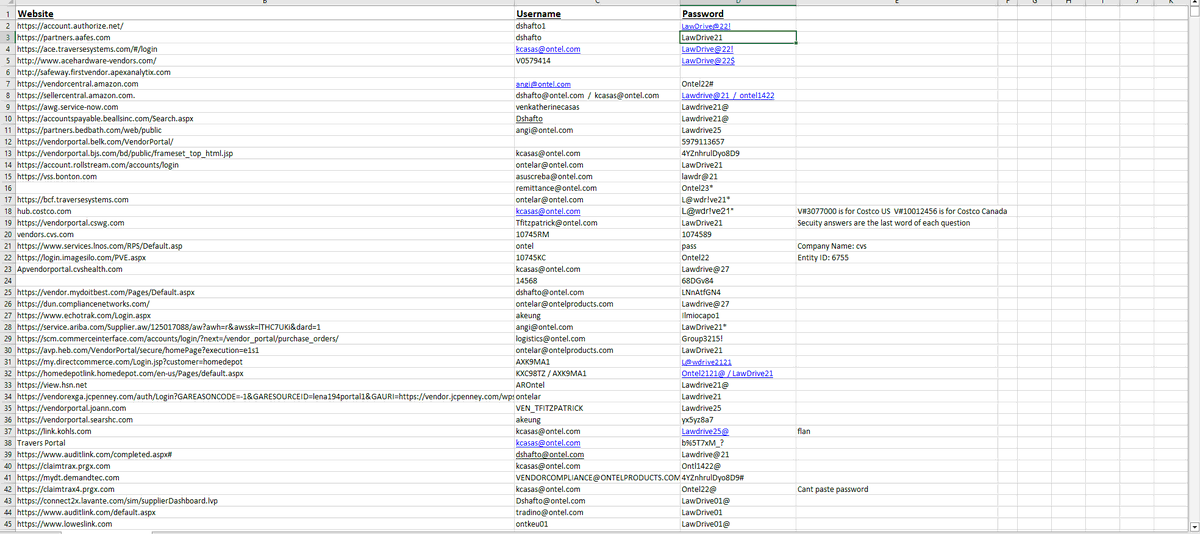Screen dimensions: 1200x534
Task: Select the Travers Portal cell
Action: click(x=264, y=443)
